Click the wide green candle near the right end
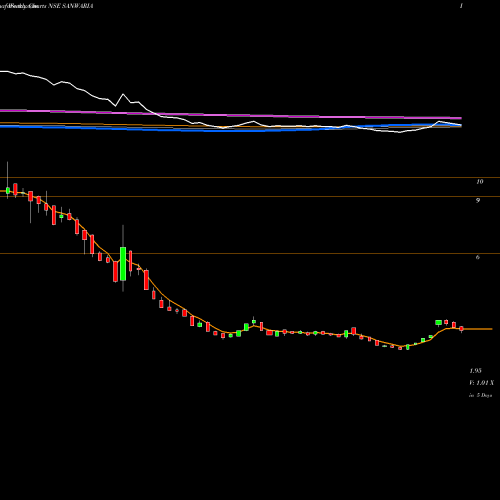The height and width of the screenshot is (500, 500). click(439, 322)
